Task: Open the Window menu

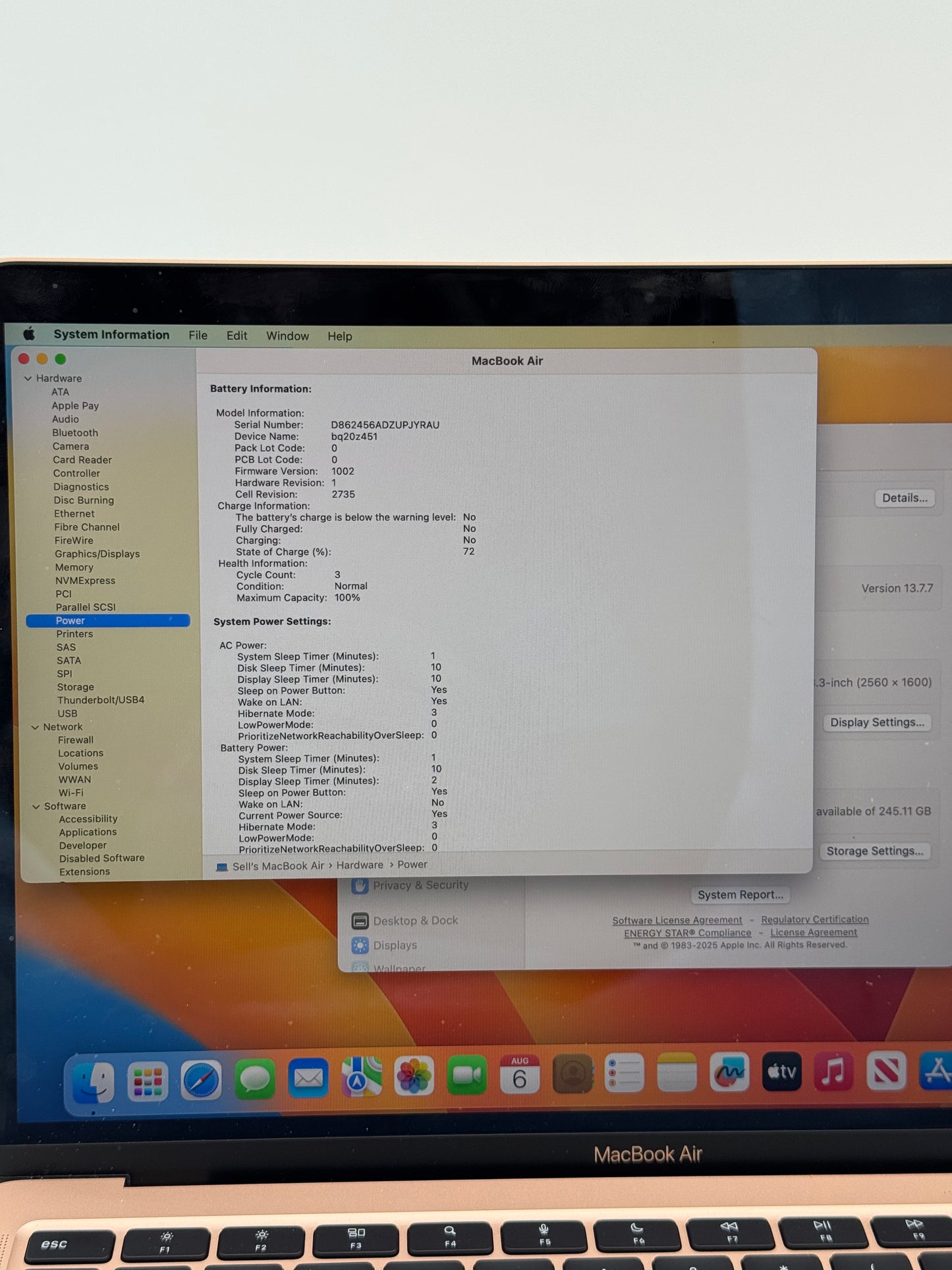Action: (x=287, y=336)
